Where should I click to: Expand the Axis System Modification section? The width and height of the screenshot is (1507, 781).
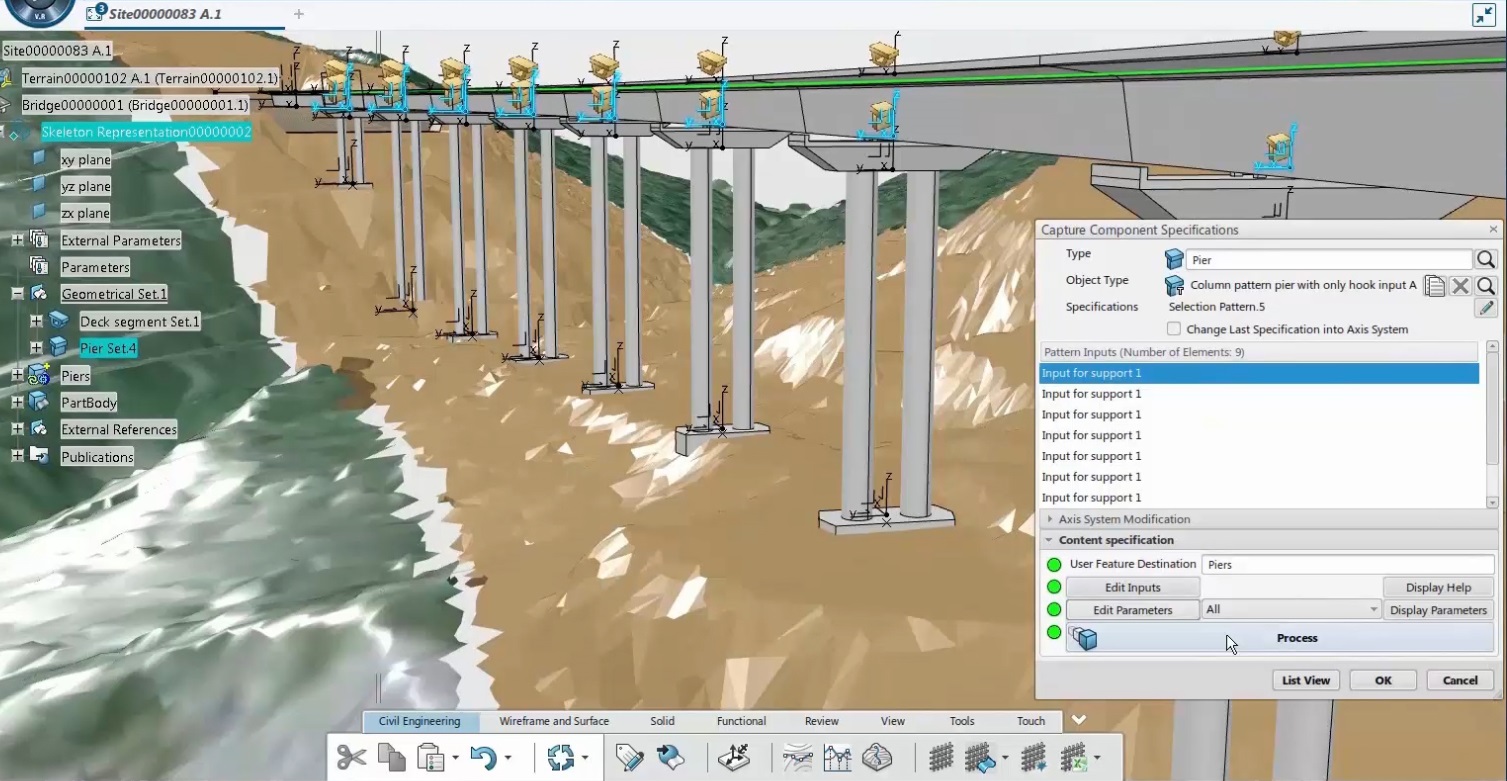pos(1050,519)
